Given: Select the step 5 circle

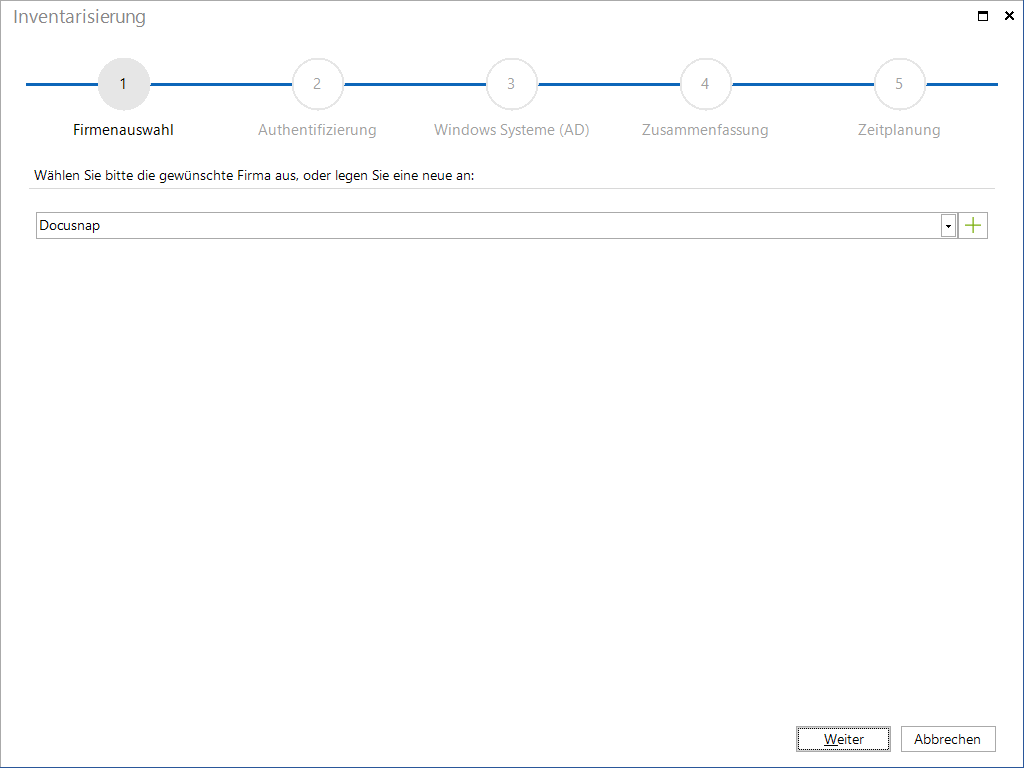Looking at the screenshot, I should 899,84.
